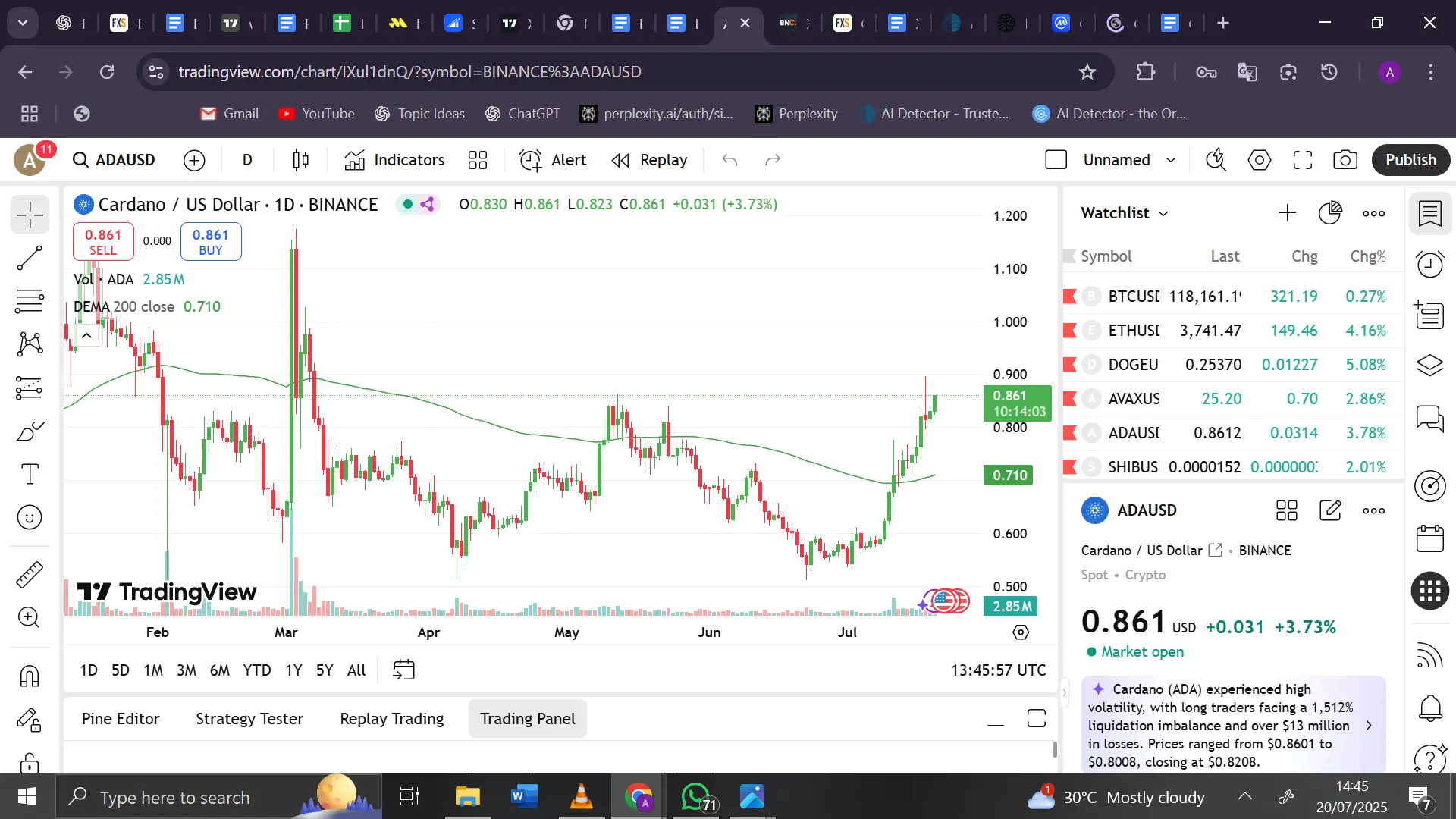Open WhatsApp from the taskbar

click(696, 797)
